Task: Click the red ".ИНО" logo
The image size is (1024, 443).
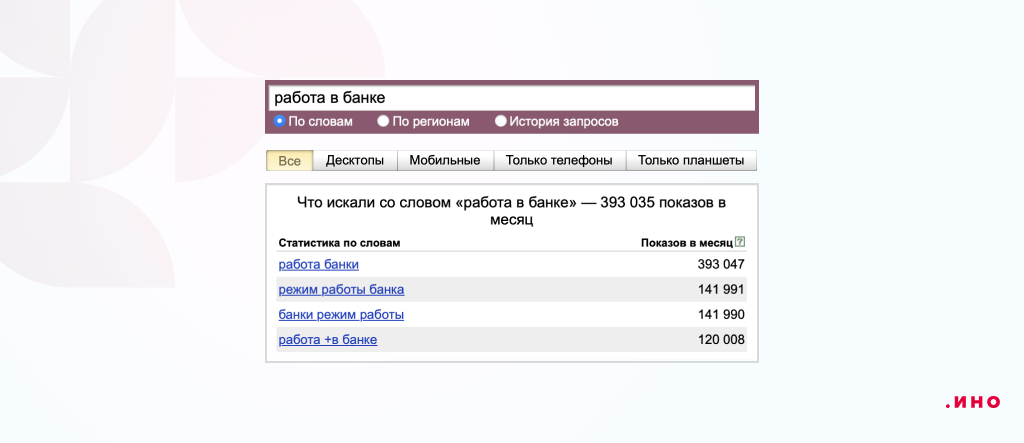Action: (972, 402)
